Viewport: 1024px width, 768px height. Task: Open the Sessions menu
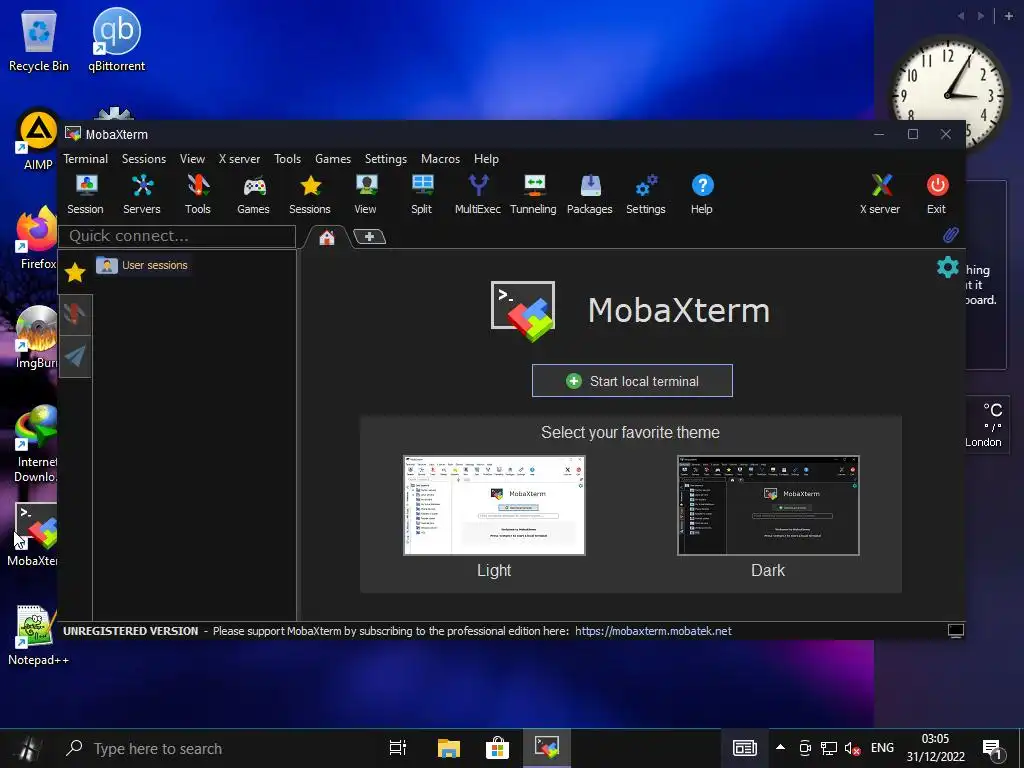click(144, 159)
